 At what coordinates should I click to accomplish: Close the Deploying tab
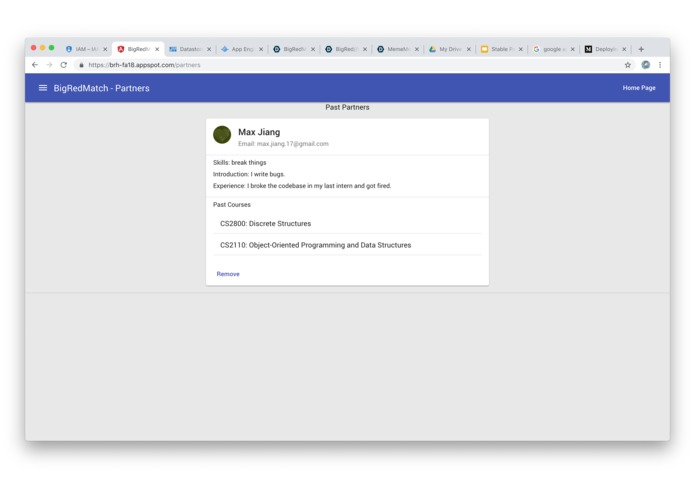pos(624,49)
